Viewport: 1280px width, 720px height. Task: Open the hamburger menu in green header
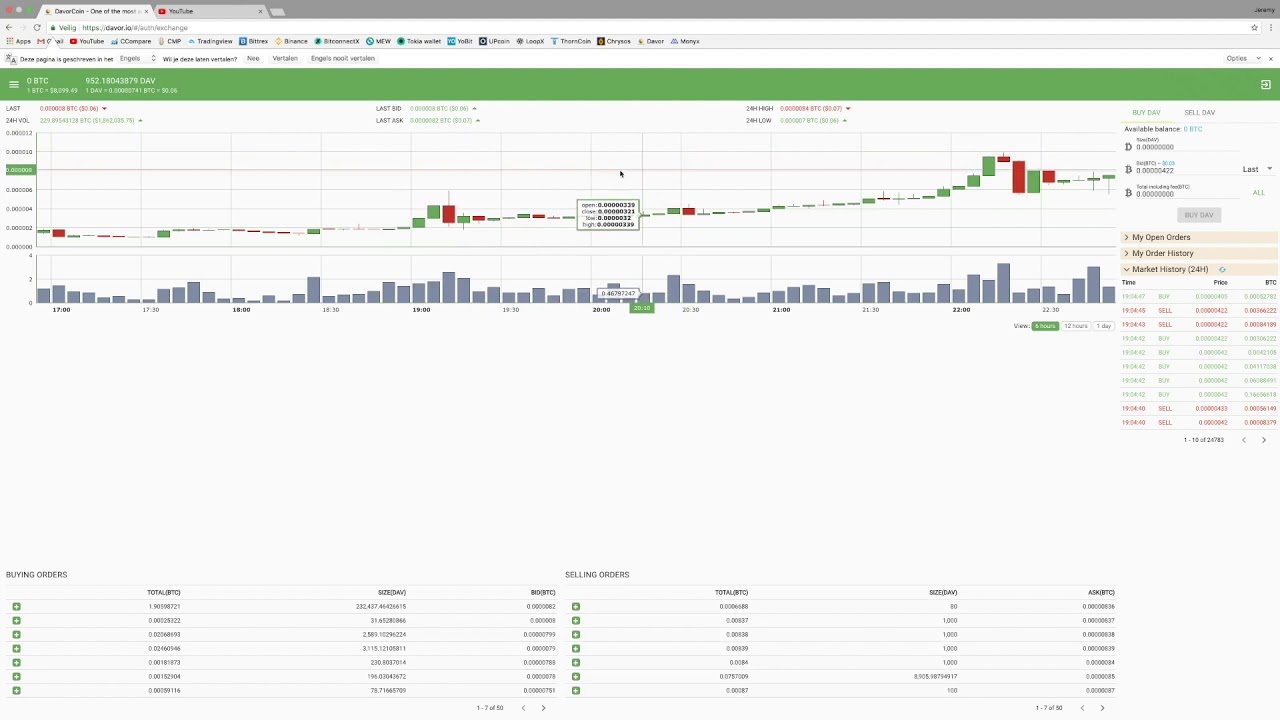pos(14,85)
